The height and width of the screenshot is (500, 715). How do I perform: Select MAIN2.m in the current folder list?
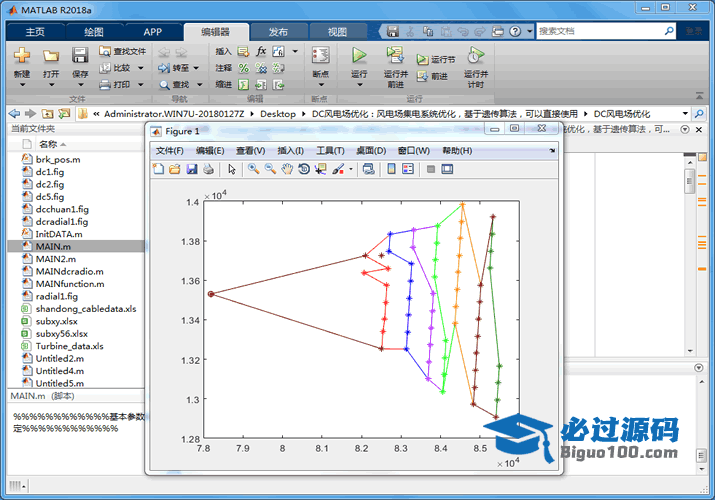tap(57, 258)
